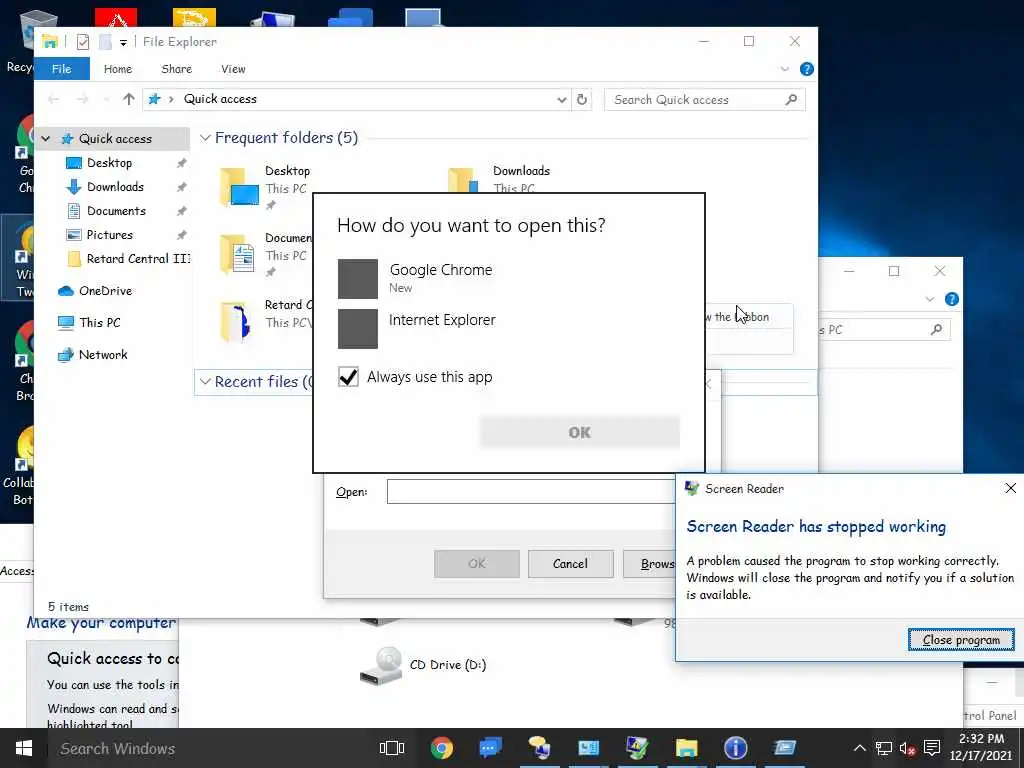Screen dimensions: 1024x768
Task: Collapse the Frequent folders group
Action: [205, 138]
